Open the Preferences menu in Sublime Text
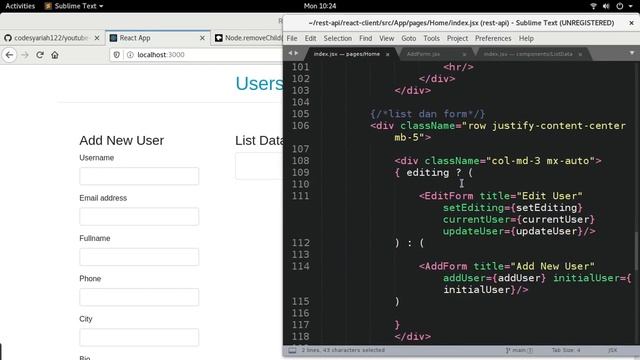 tap(493, 38)
